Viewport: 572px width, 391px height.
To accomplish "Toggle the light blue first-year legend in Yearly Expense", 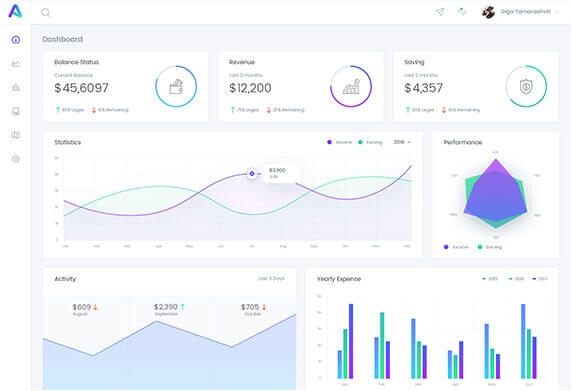I will tap(490, 279).
